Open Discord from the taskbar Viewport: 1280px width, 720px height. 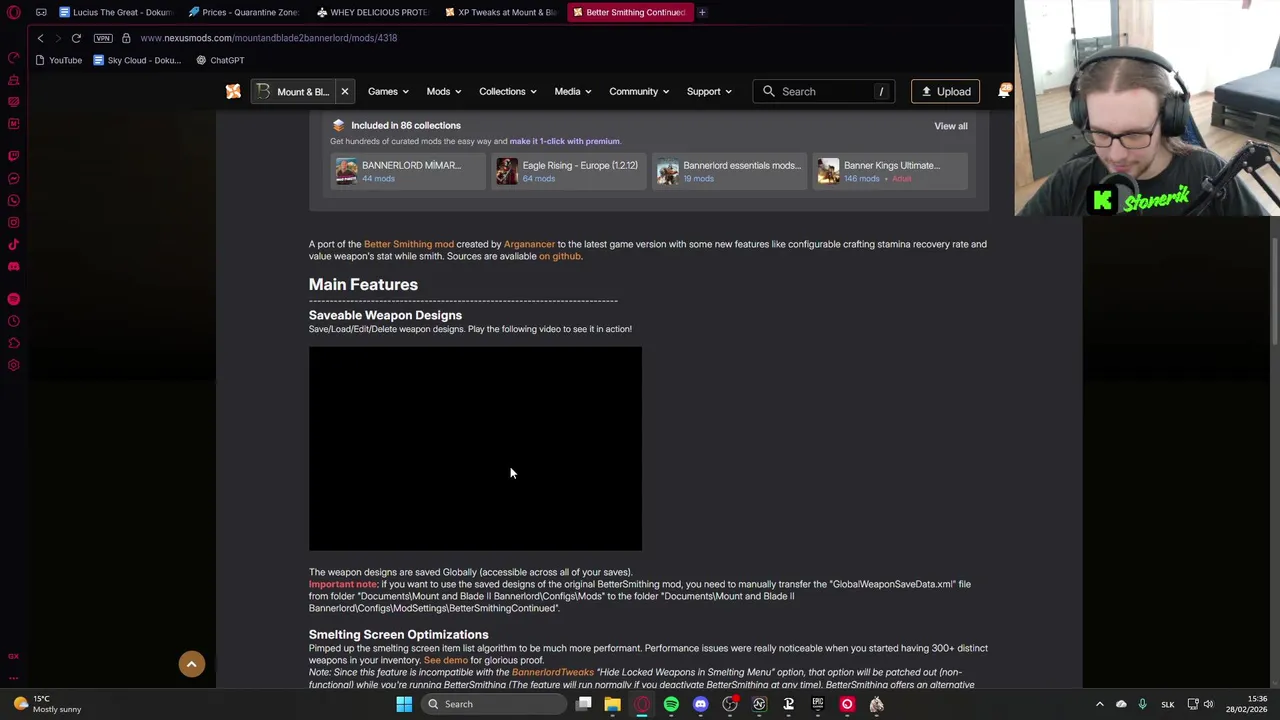click(700, 704)
